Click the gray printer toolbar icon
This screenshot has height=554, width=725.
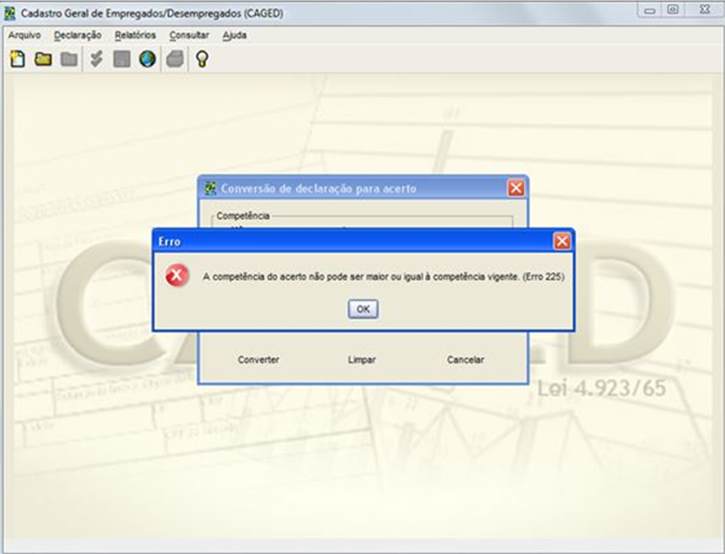[175, 59]
